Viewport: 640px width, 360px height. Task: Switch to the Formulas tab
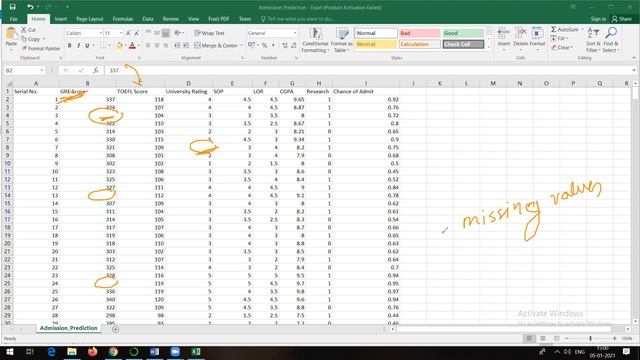[x=123, y=19]
